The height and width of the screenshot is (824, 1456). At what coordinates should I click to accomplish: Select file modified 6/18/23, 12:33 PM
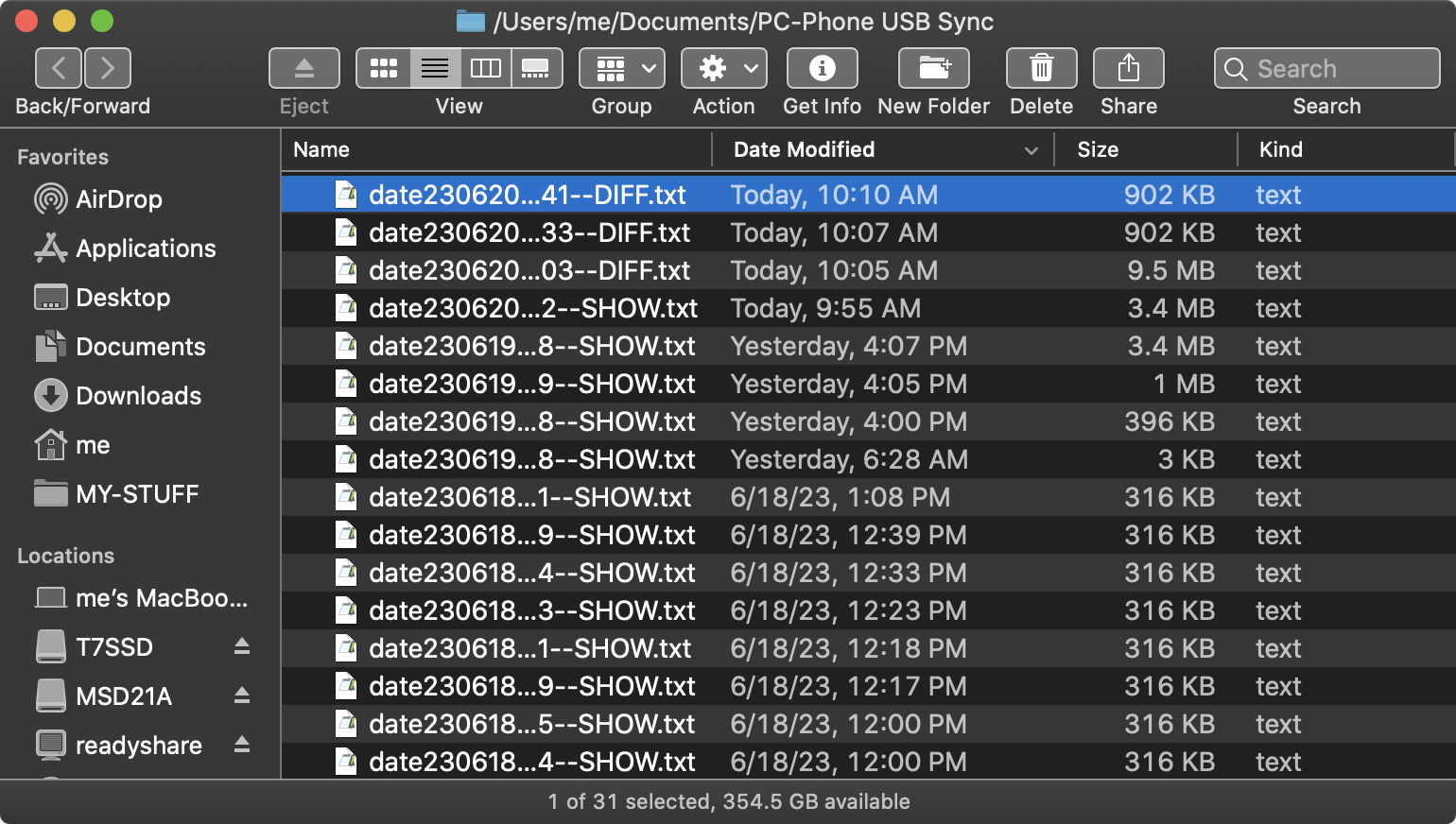pos(868,573)
